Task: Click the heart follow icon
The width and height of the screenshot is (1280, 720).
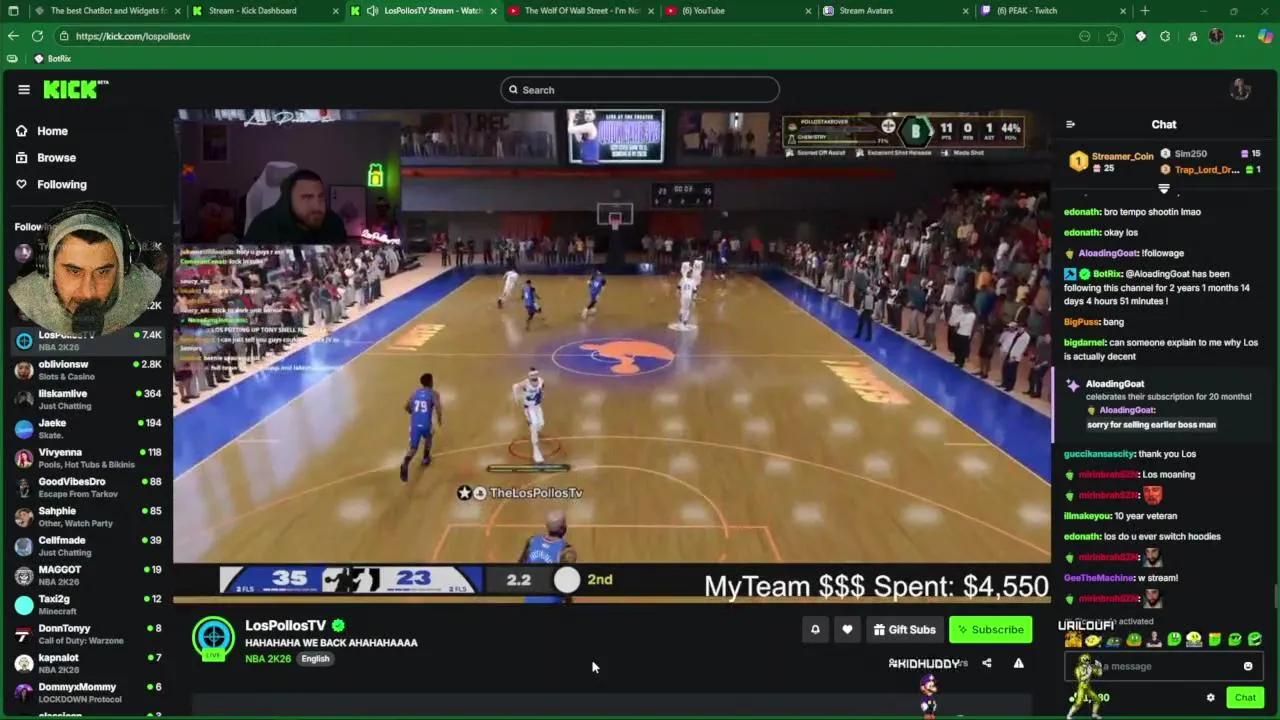Action: tap(847, 629)
